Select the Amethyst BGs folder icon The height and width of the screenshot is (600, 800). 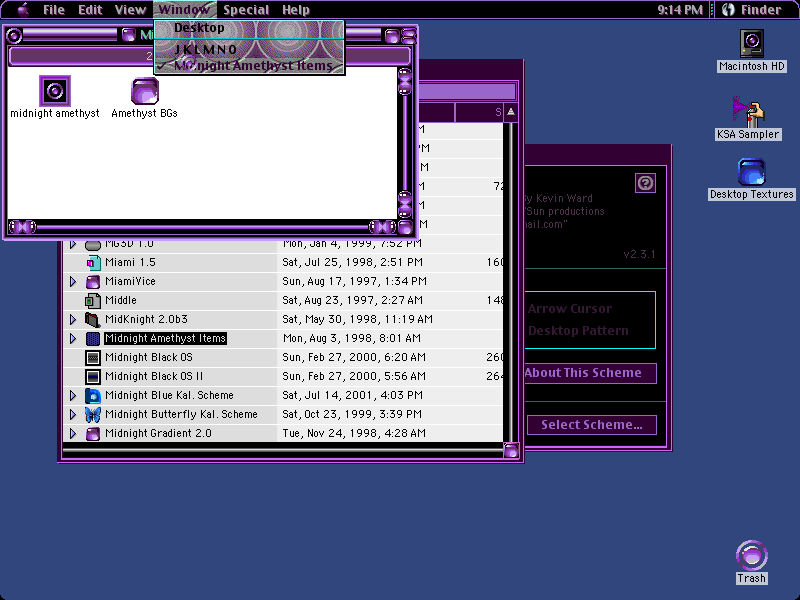click(x=145, y=91)
